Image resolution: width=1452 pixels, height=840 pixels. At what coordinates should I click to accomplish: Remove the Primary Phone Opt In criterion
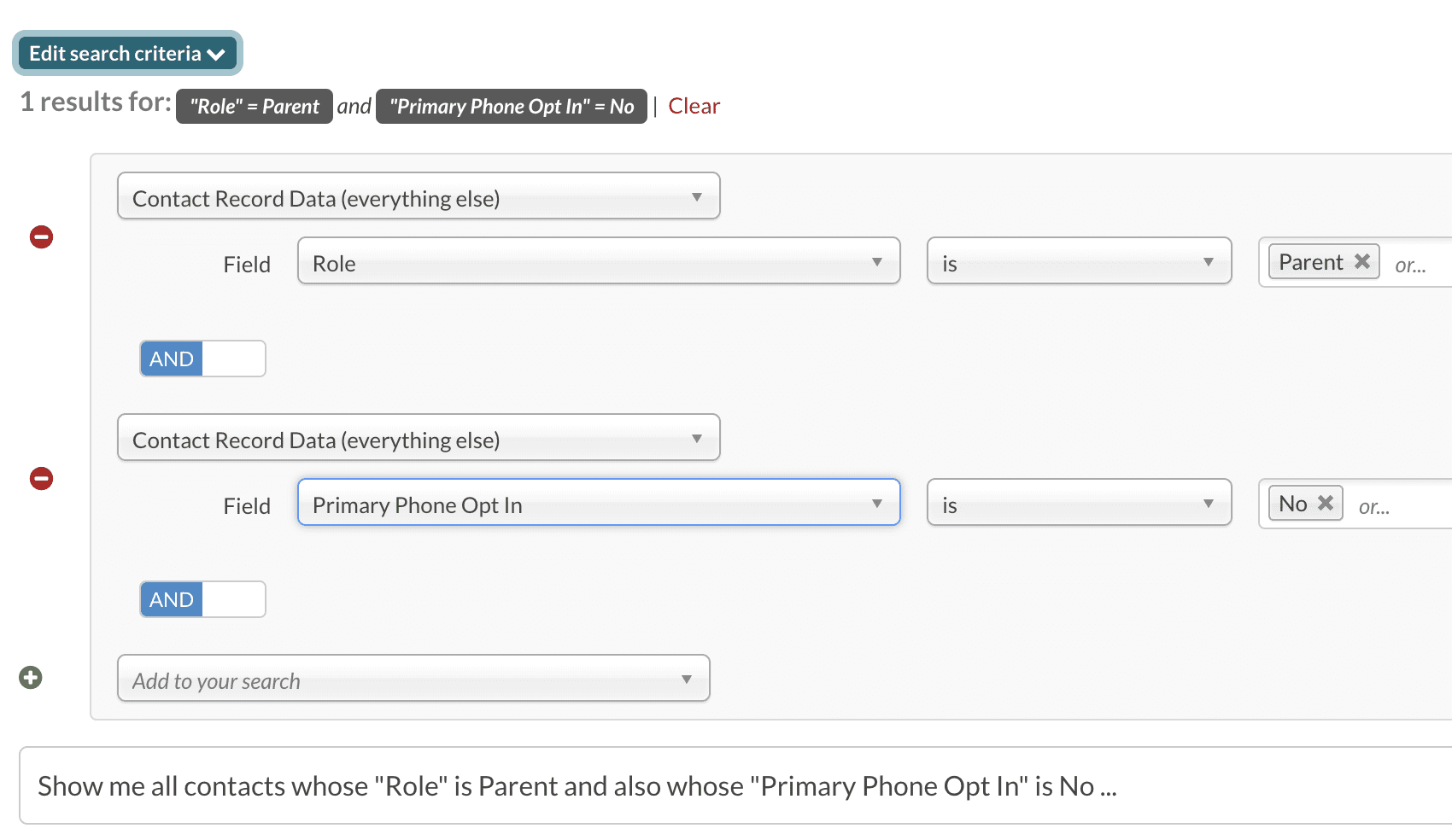pos(41,478)
